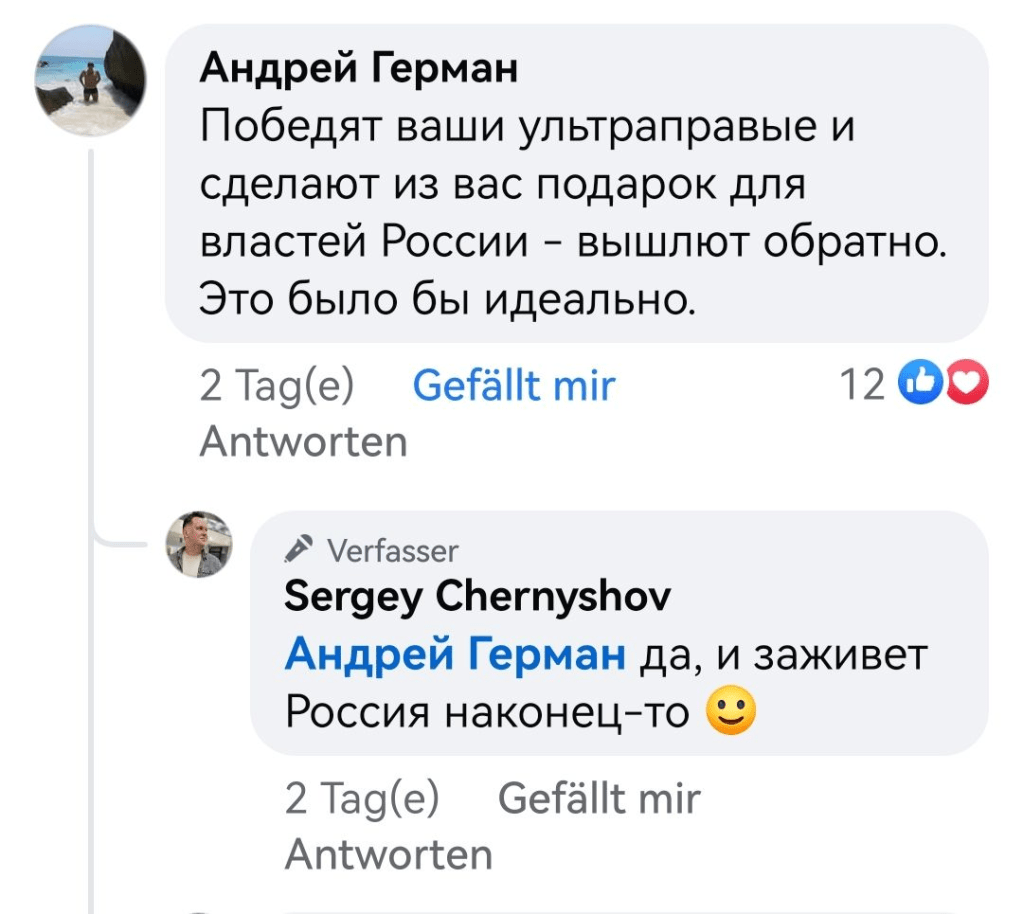Screen dimensions: 1023x914
Task: Open Sergey Chernyshov's profile picture
Action: coord(198,545)
